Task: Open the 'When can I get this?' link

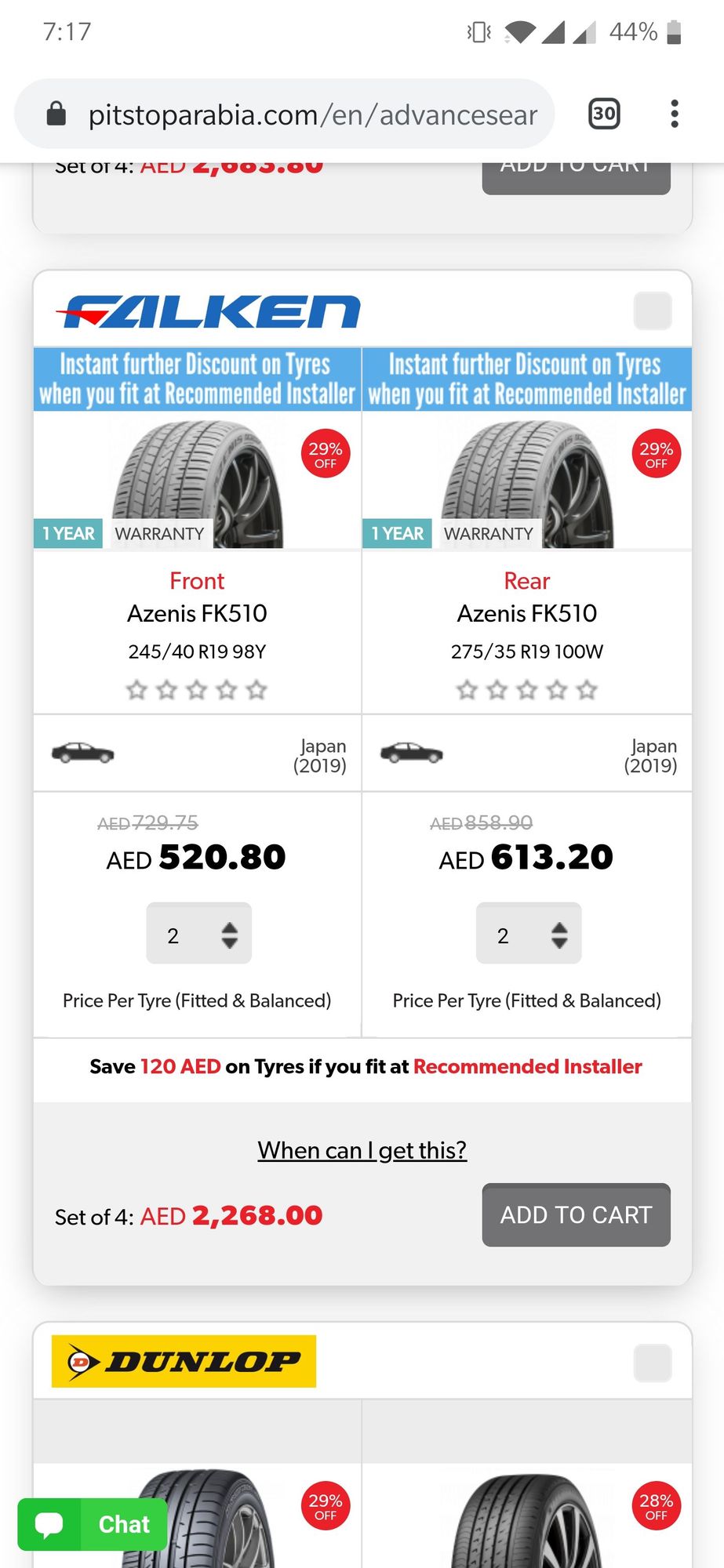Action: pos(362,1150)
